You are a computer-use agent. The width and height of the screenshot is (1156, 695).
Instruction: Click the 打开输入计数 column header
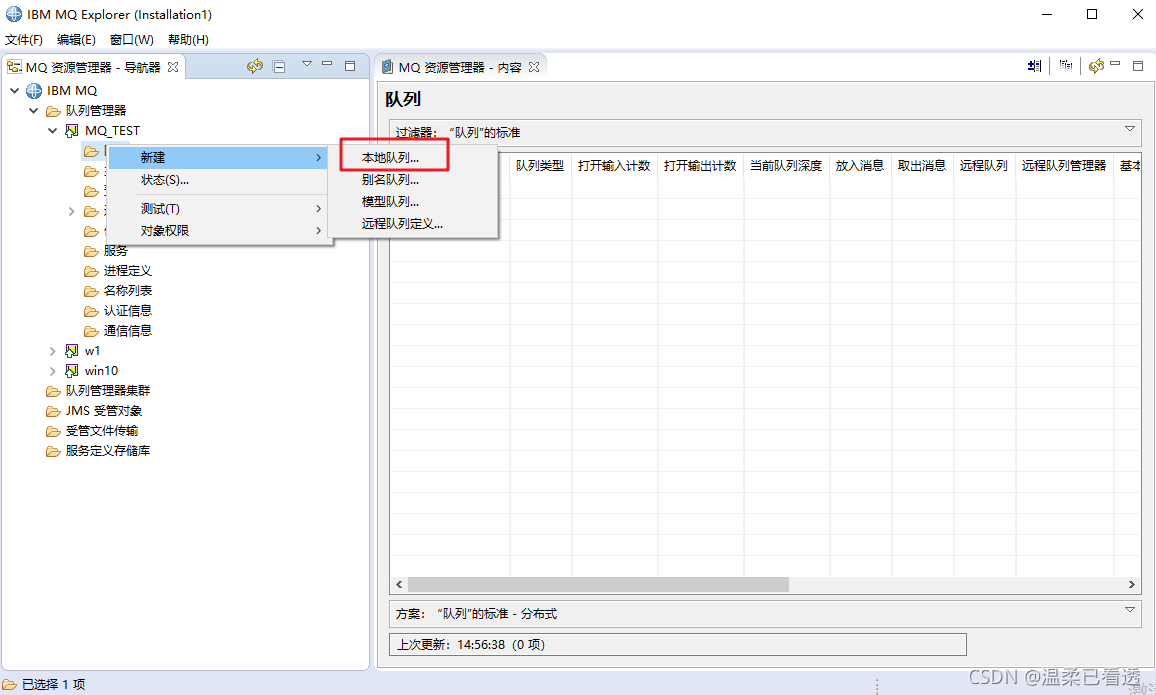(615, 166)
